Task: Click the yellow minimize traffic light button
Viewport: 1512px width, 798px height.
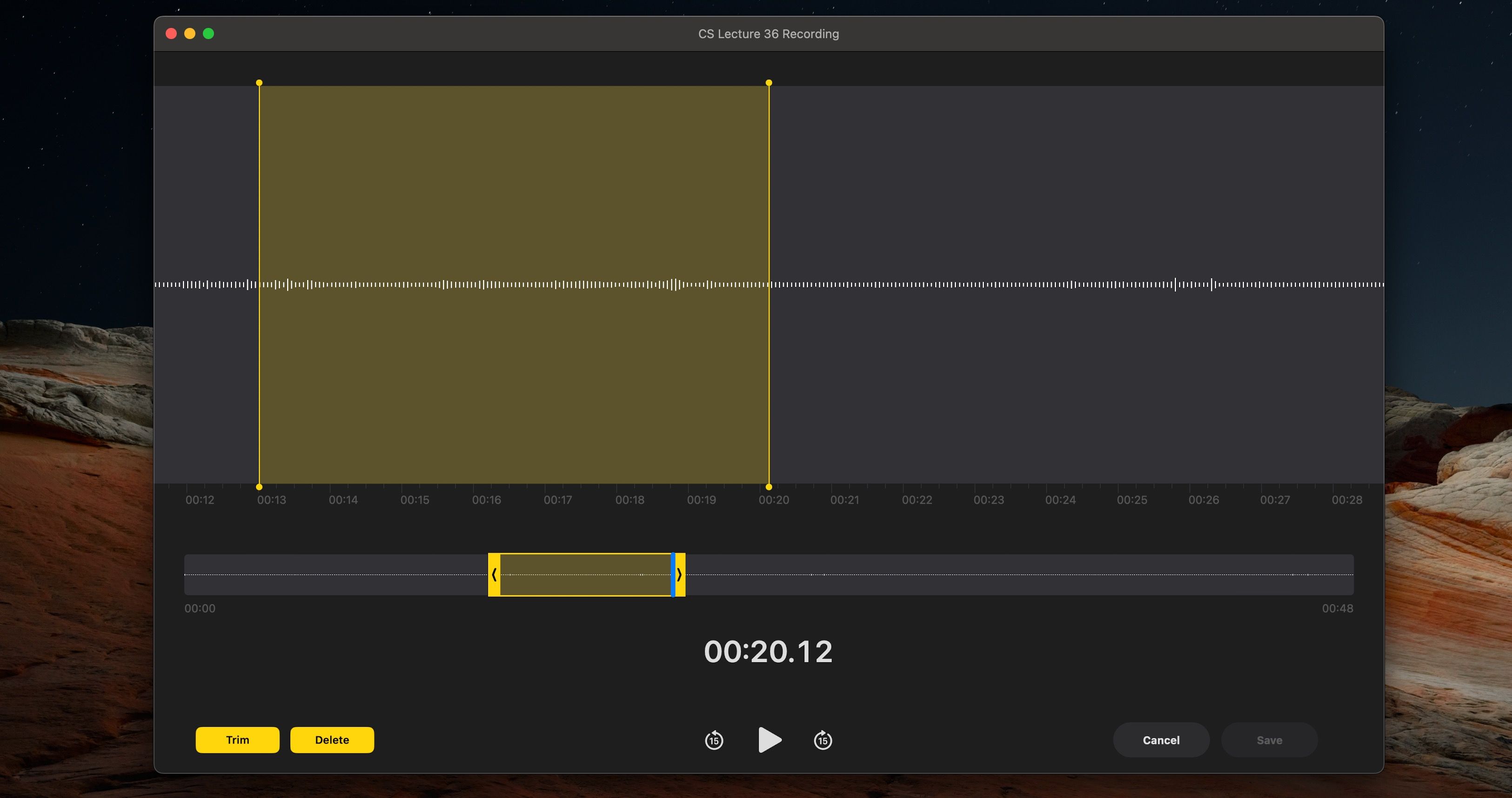Action: pos(190,33)
